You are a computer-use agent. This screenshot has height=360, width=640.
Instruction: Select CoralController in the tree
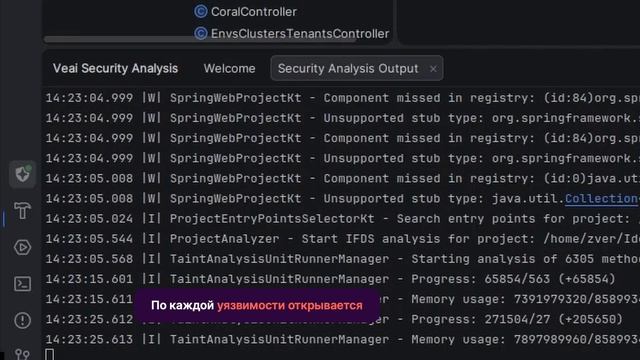[x=253, y=12]
